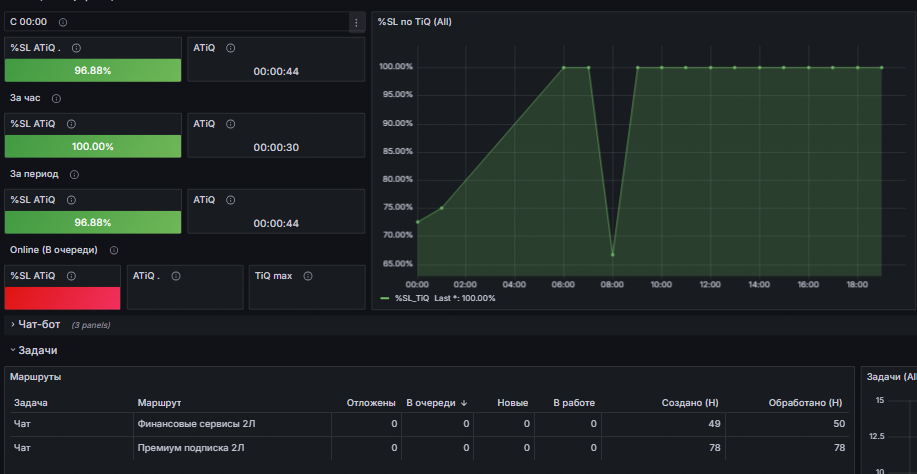Click info icon next to За период heading
The width and height of the screenshot is (917, 474).
click(x=74, y=174)
